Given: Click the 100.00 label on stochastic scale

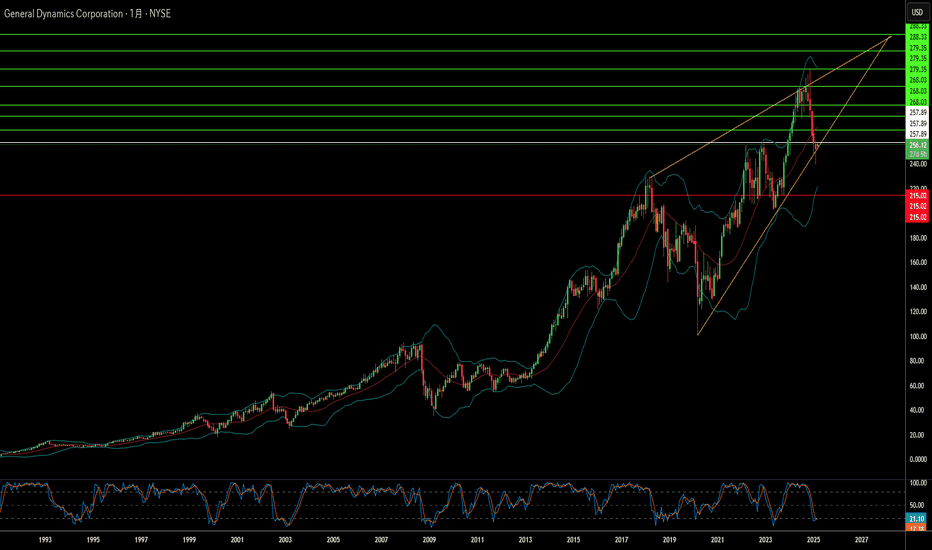Looking at the screenshot, I should click(918, 483).
